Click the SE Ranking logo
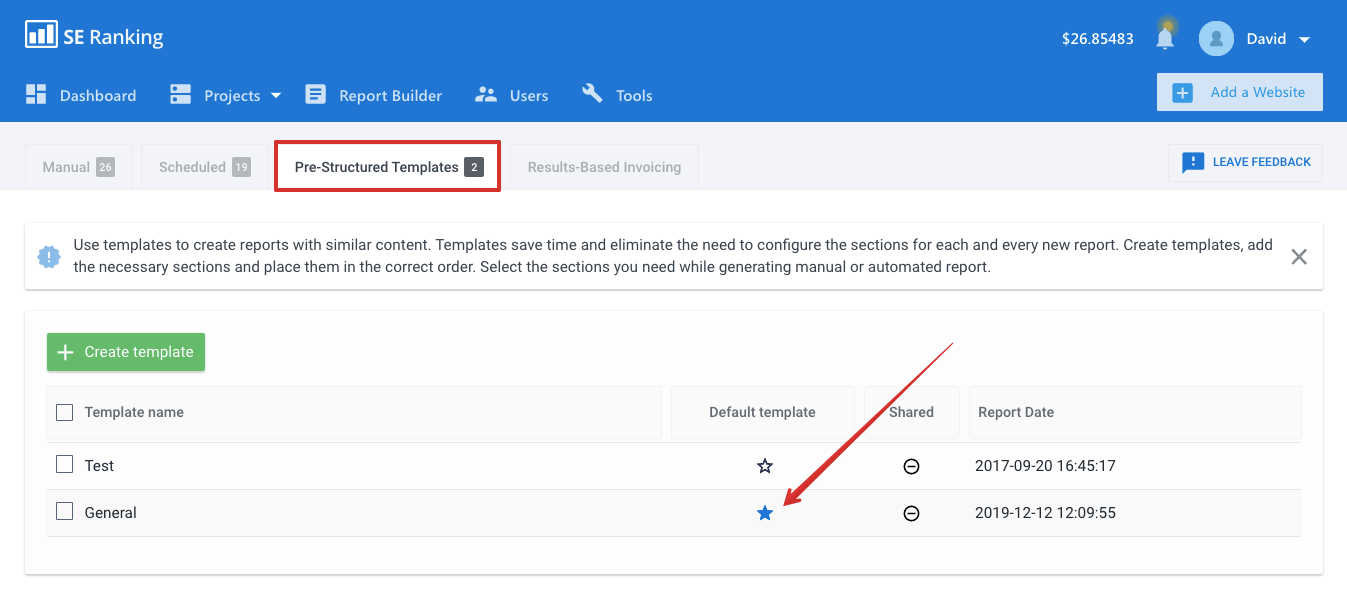 coord(94,37)
